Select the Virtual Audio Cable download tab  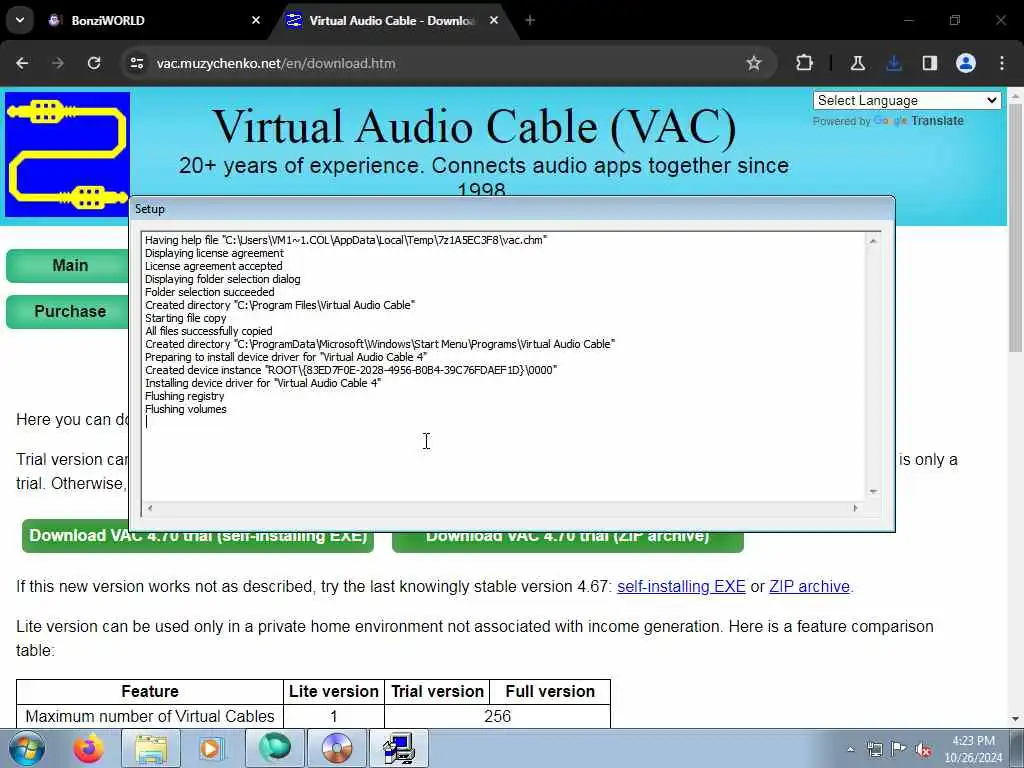394,20
